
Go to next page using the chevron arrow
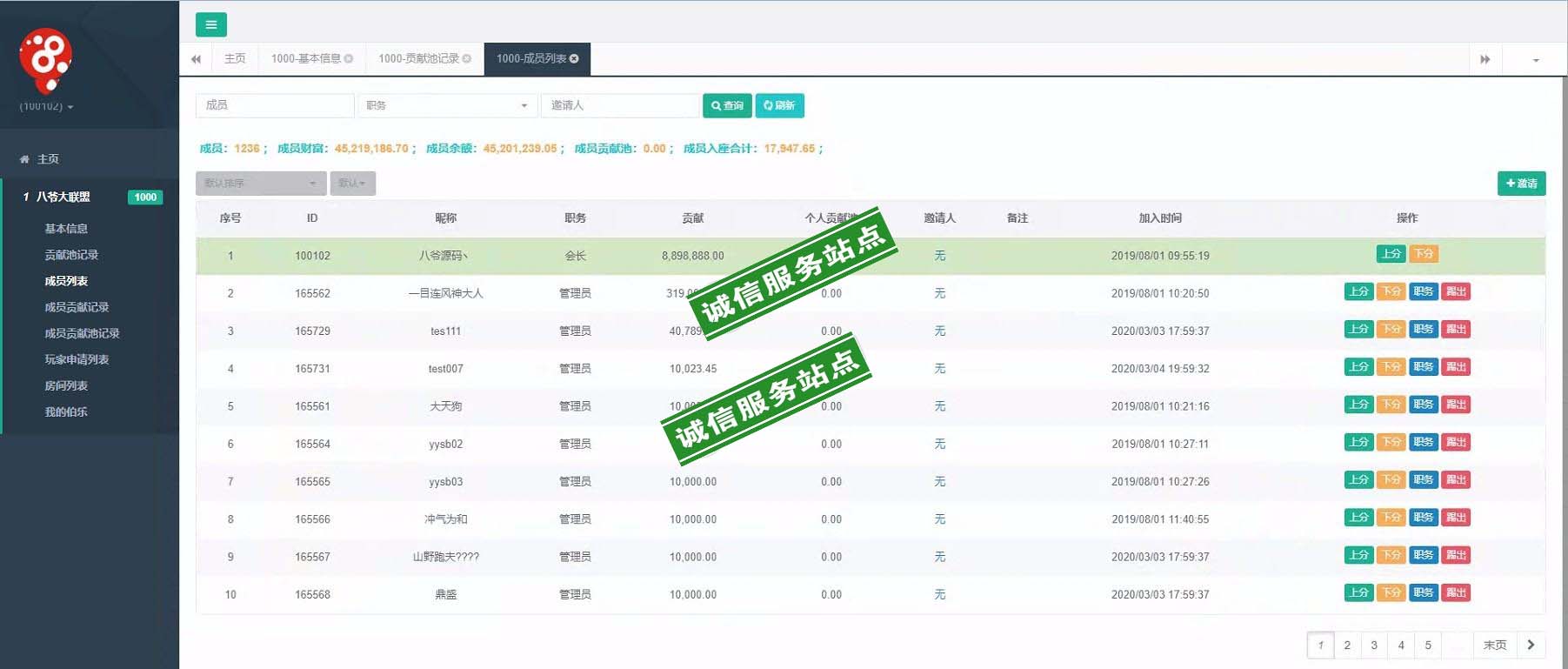point(1531,645)
